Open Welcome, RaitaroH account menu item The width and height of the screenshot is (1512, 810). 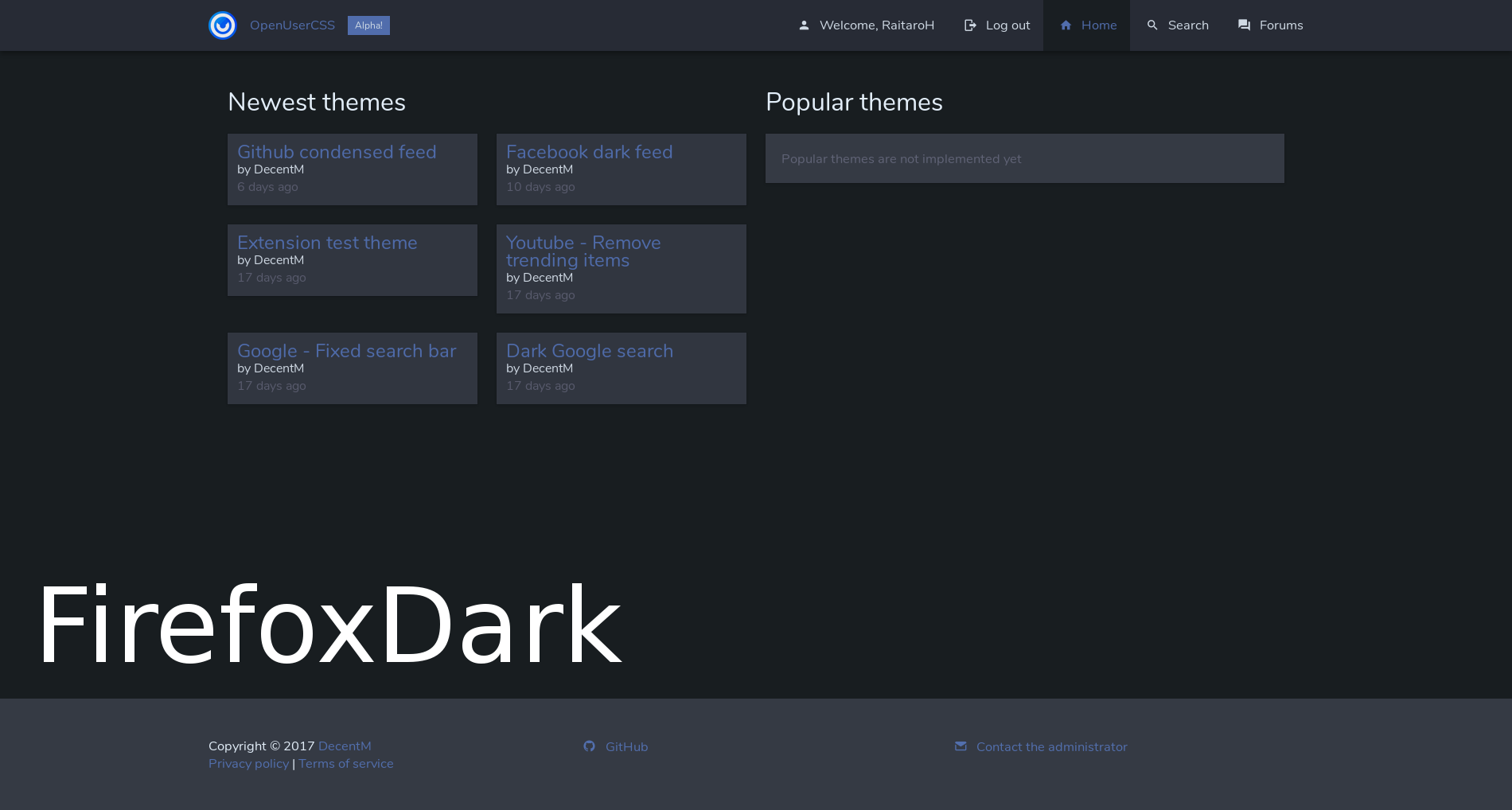pos(866,25)
